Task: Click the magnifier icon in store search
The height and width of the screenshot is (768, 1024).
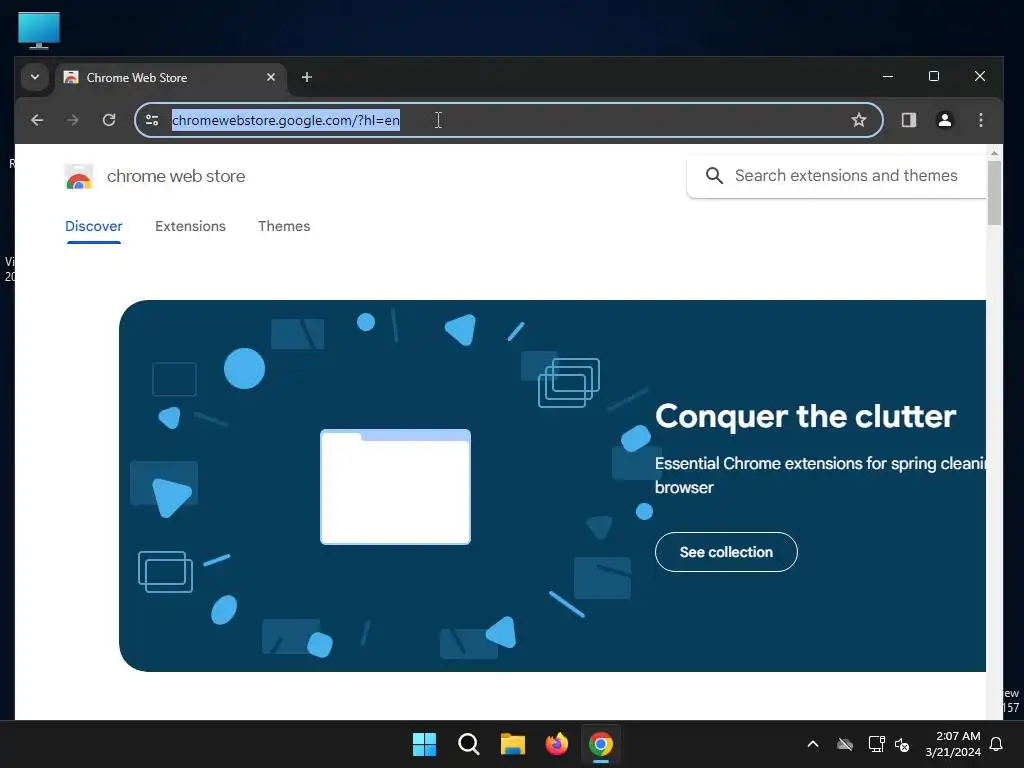Action: point(714,176)
